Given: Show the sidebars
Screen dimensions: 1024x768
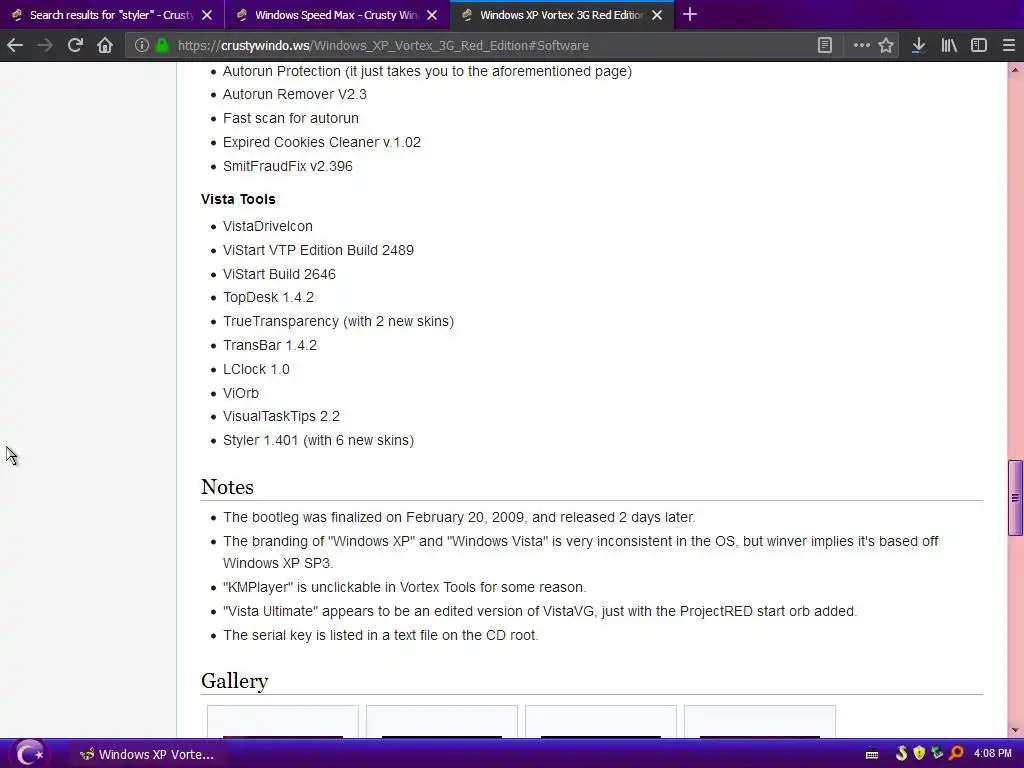Looking at the screenshot, I should pyautogui.click(x=978, y=45).
